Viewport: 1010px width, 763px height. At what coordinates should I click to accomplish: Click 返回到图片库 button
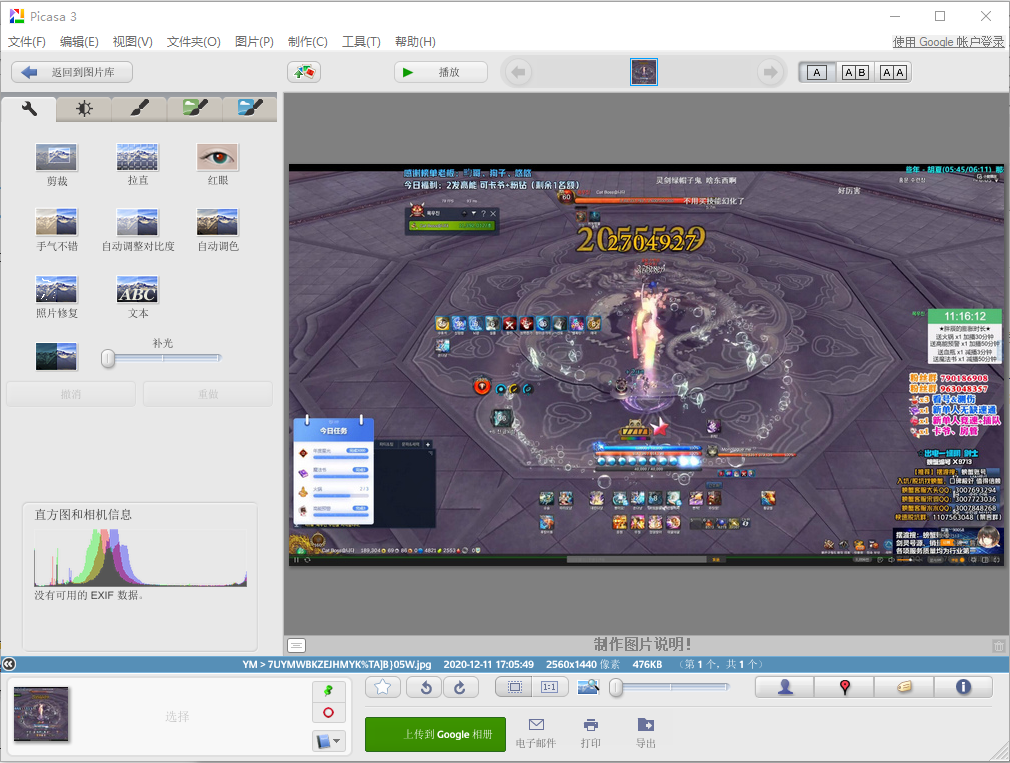pos(72,72)
